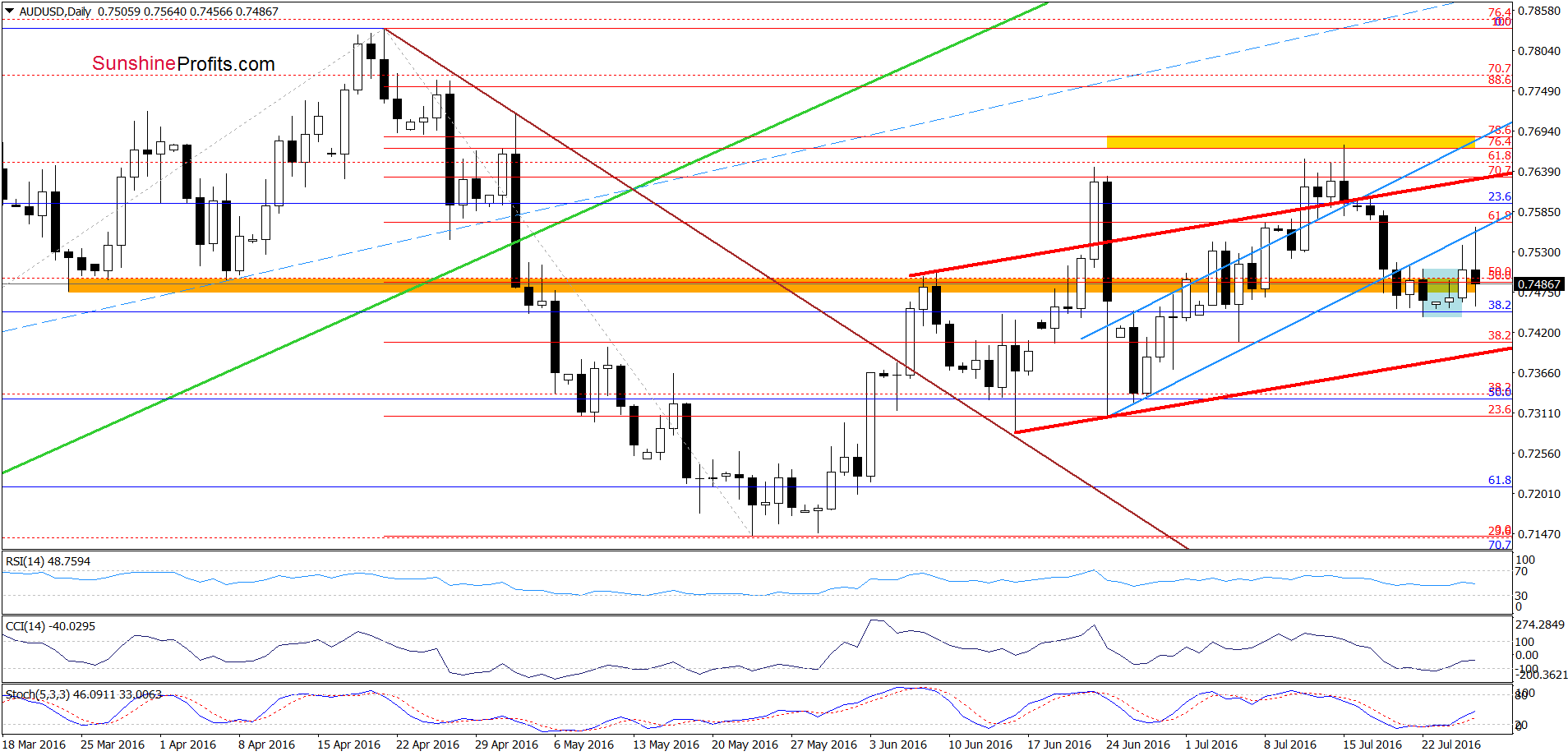Click the AUDUSD,Daily chart title
Viewport: 1568px width, 756px height.
click(56, 12)
